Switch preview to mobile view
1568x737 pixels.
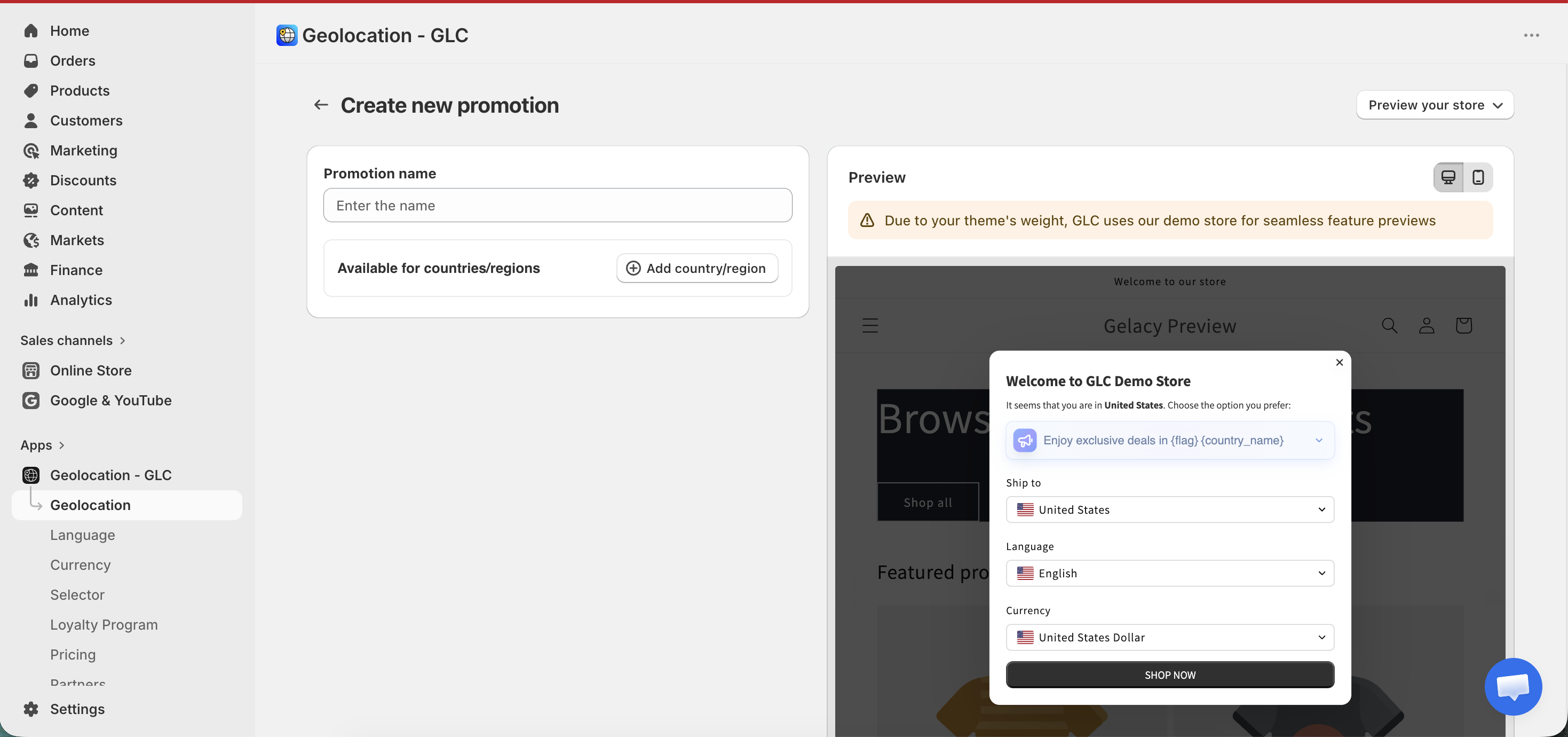point(1478,177)
